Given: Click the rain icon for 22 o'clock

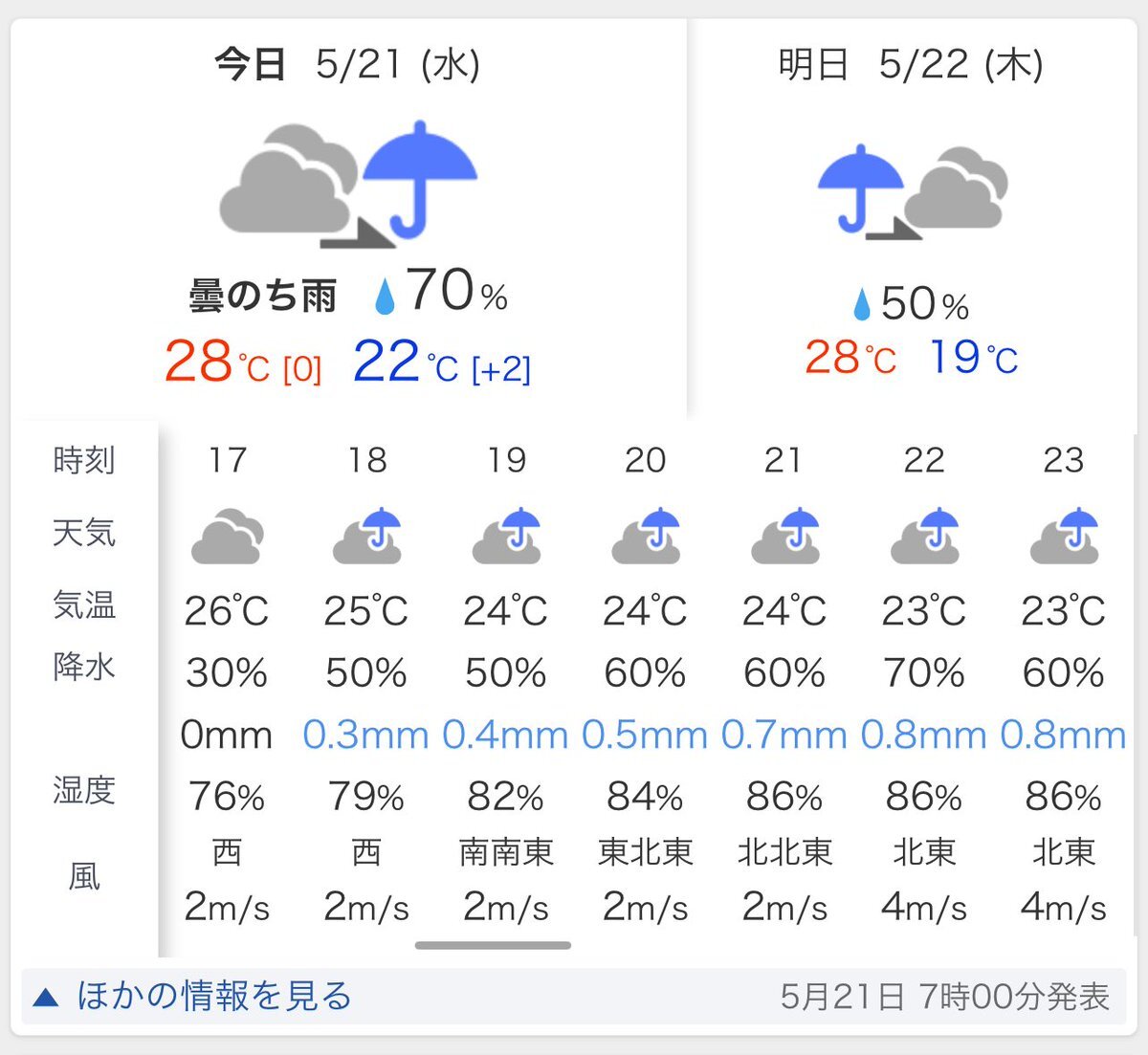Looking at the screenshot, I should pyautogui.click(x=924, y=536).
